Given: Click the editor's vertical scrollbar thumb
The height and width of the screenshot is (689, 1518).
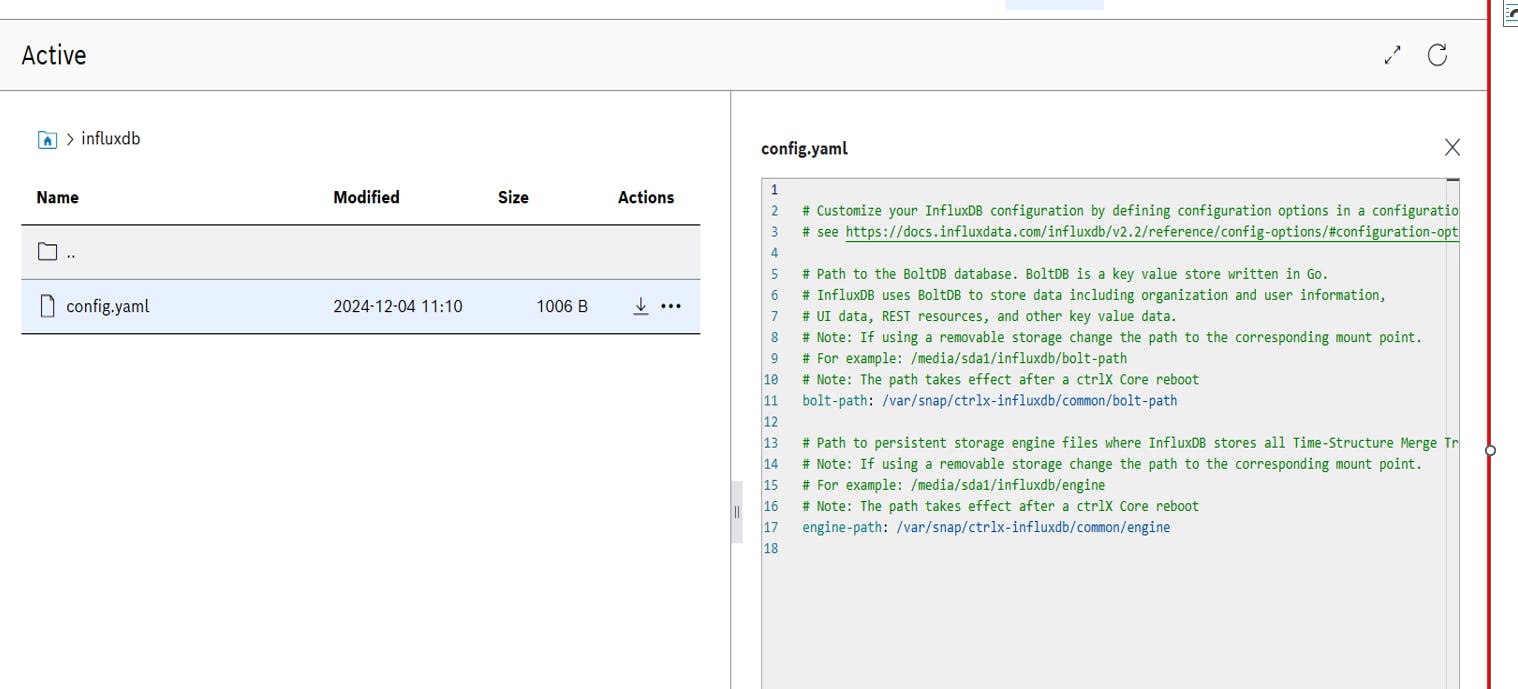Looking at the screenshot, I should click(1453, 181).
